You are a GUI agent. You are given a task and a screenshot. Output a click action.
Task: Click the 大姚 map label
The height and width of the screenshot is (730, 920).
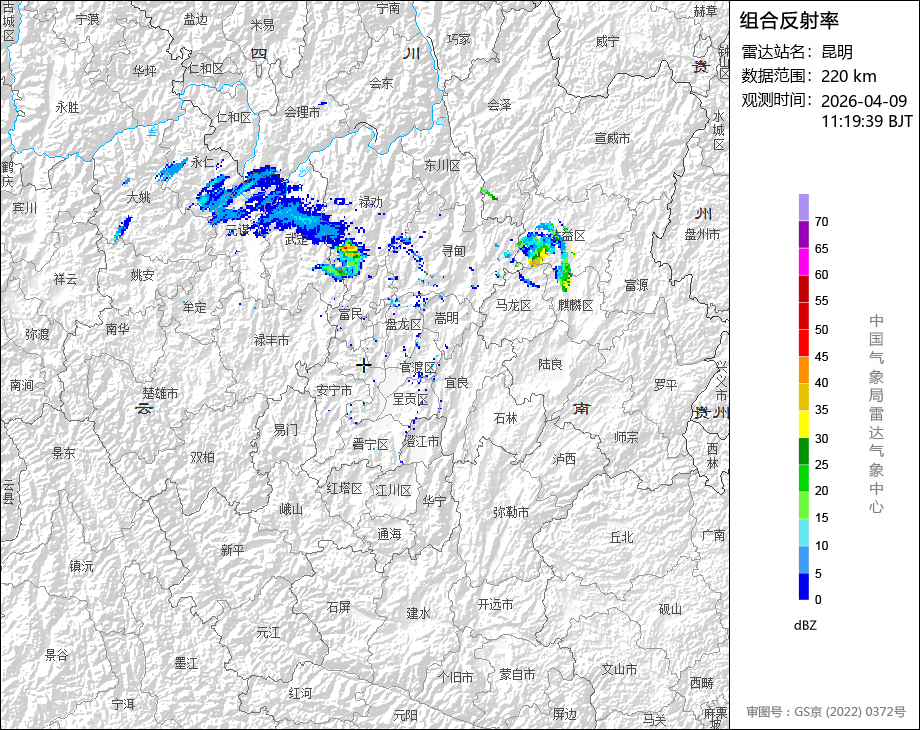[138, 197]
